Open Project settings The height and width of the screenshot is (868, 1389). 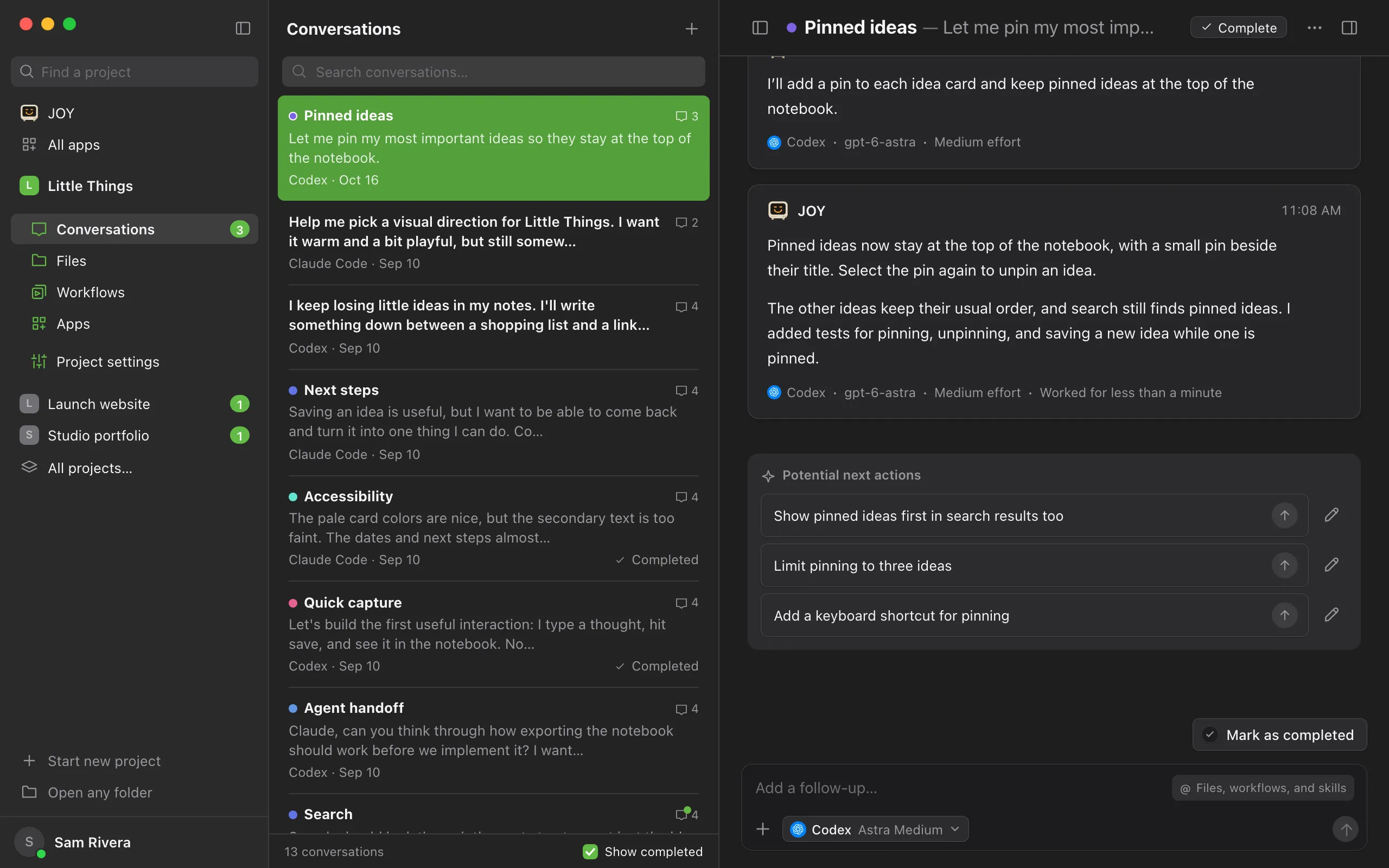pos(135,362)
